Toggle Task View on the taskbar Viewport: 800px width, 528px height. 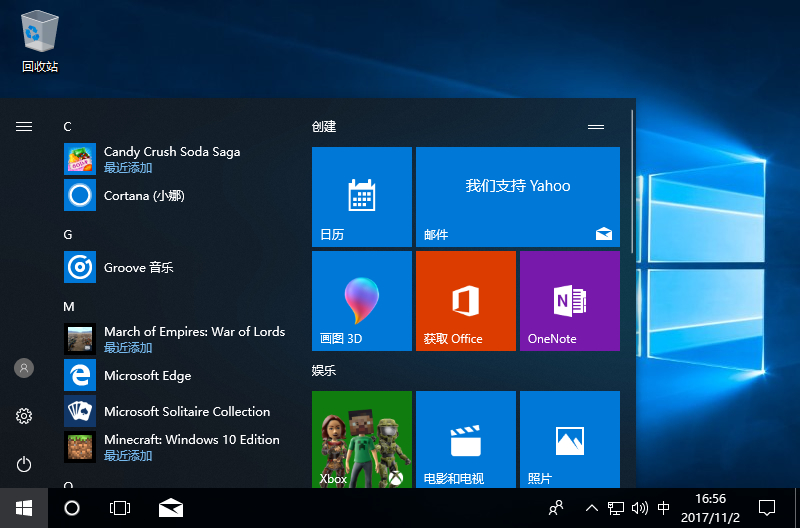(120, 508)
